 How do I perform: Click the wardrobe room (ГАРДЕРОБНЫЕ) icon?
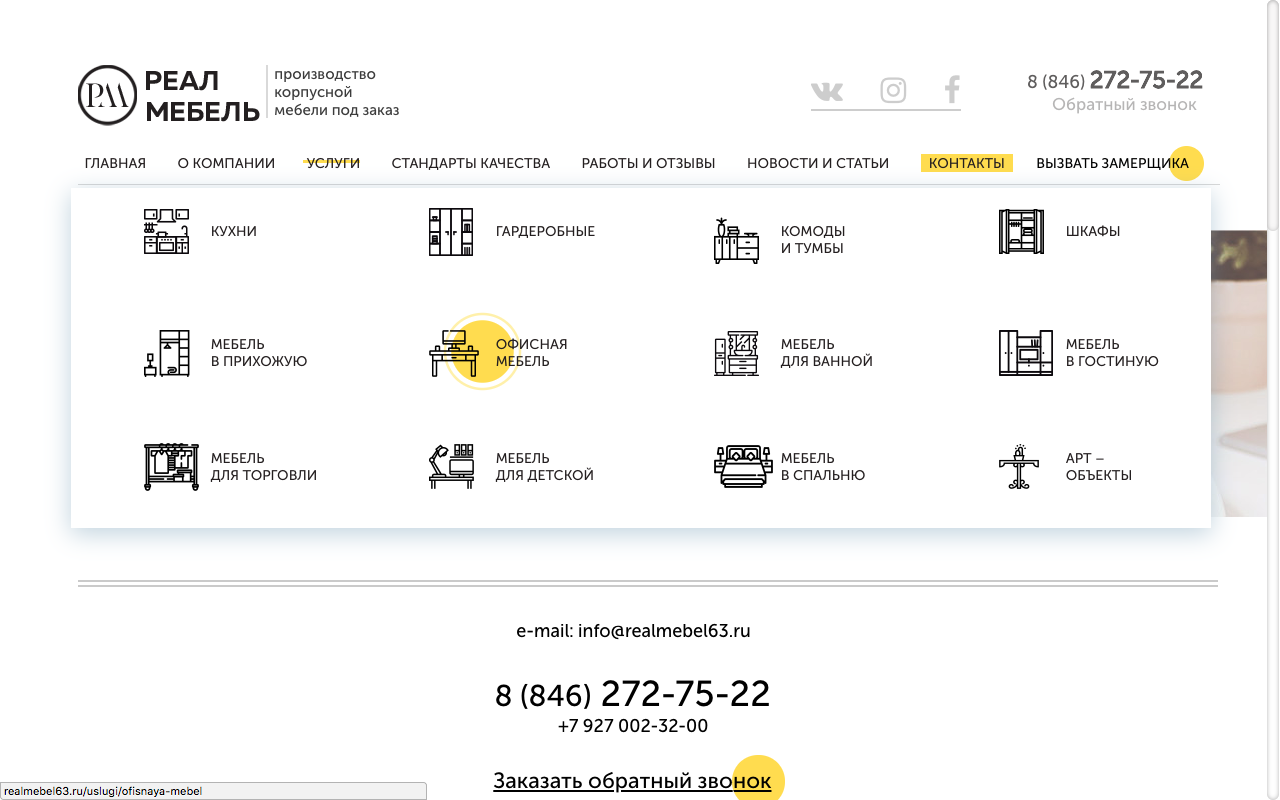click(x=451, y=231)
